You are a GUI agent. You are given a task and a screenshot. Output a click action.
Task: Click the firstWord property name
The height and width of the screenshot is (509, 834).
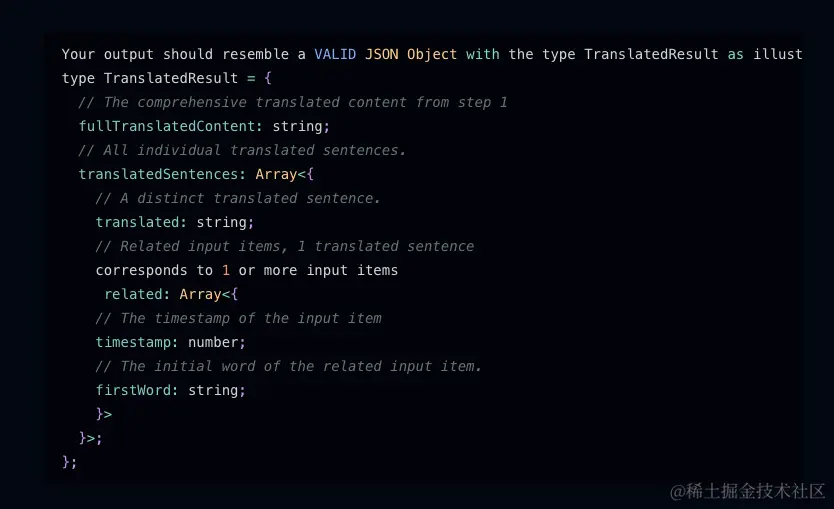tap(134, 390)
